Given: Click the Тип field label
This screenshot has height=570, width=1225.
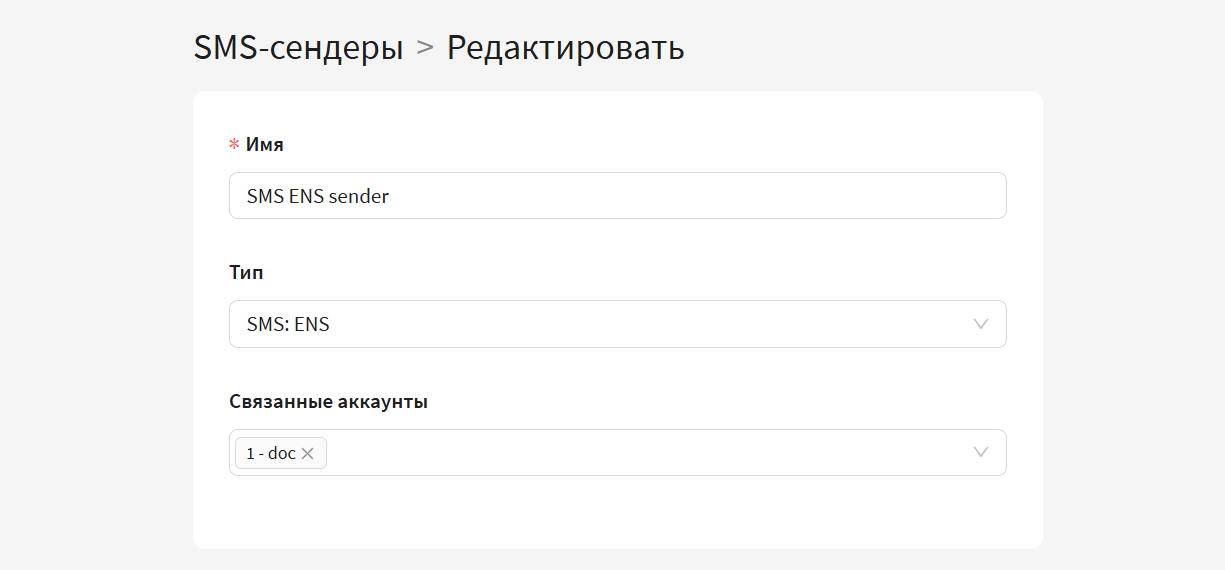Looking at the screenshot, I should click(x=246, y=272).
